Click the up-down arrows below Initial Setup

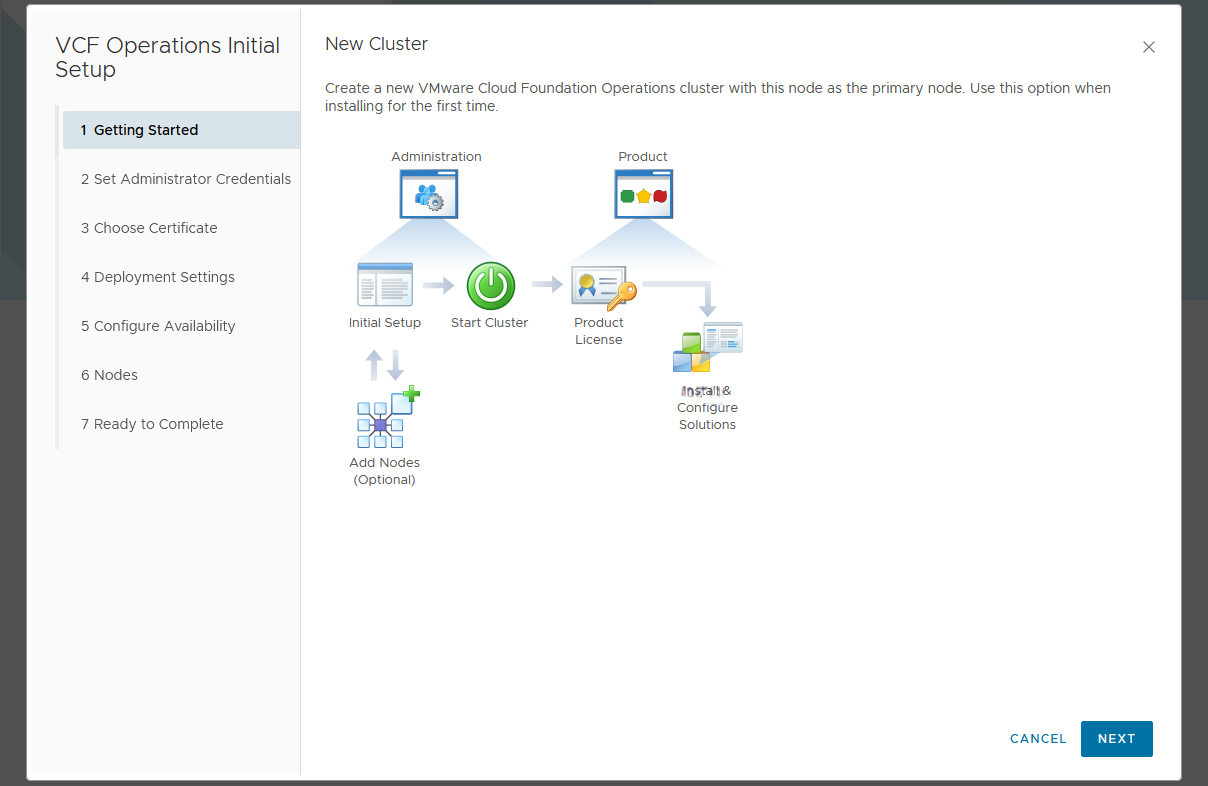point(385,365)
